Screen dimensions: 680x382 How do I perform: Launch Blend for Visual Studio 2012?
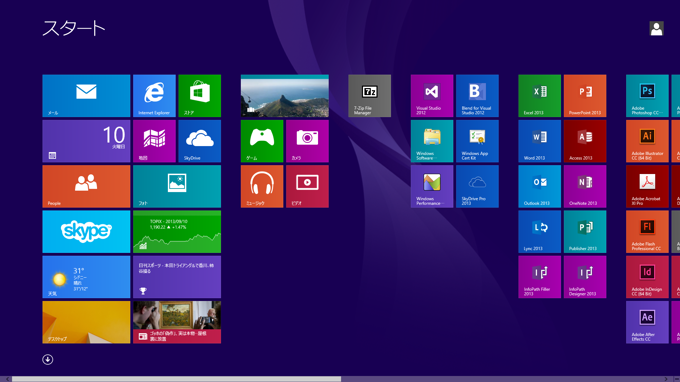tap(477, 96)
